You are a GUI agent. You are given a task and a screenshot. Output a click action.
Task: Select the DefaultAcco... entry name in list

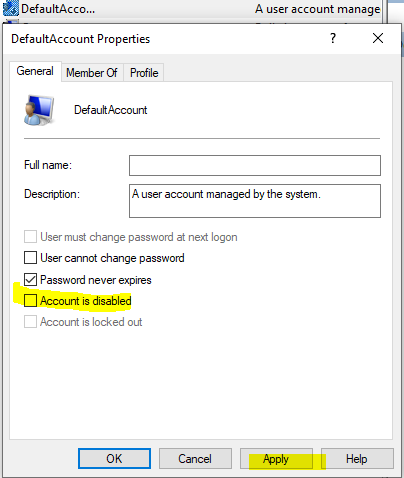[58, 9]
